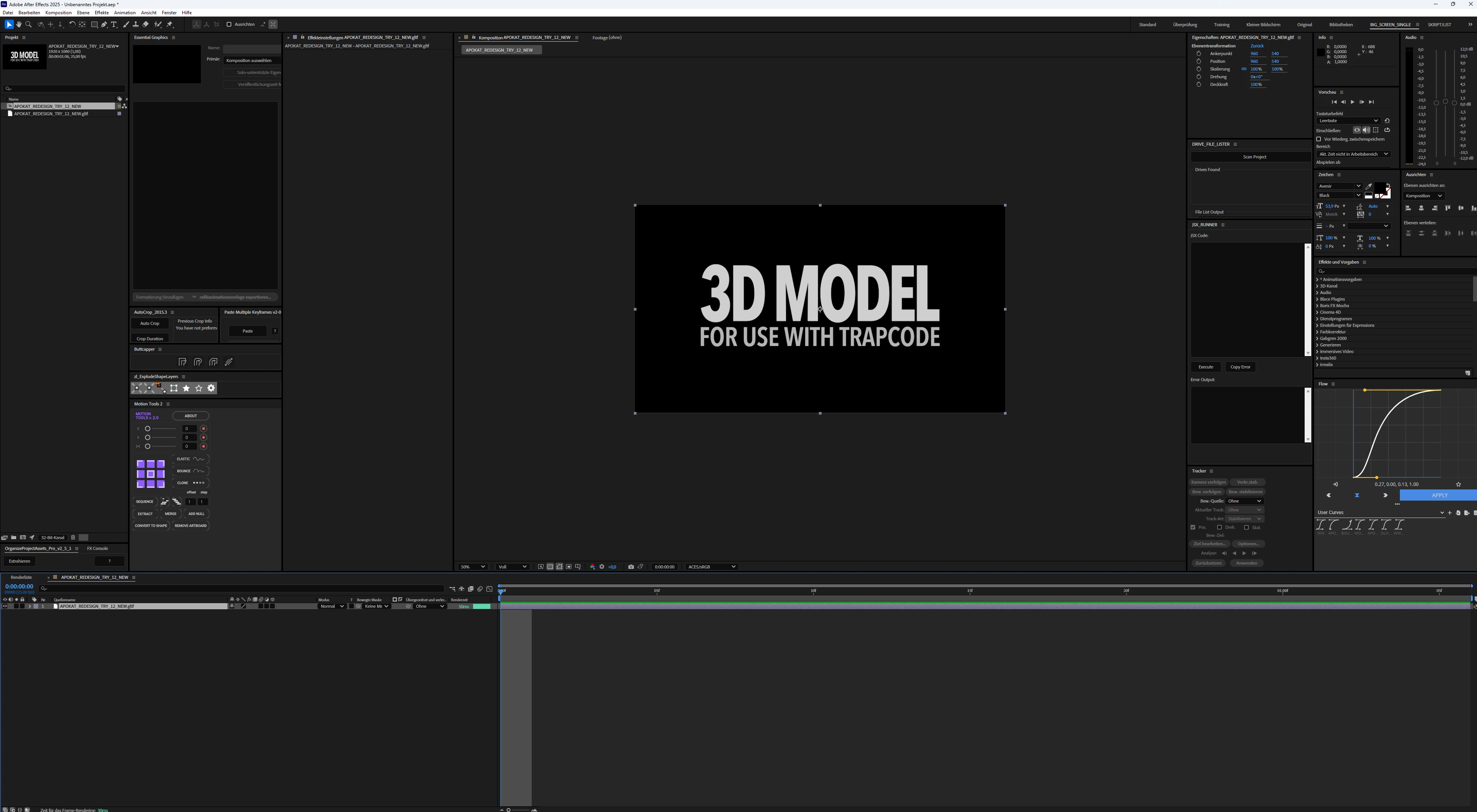
Task: Select the Text tool
Action: [113, 25]
